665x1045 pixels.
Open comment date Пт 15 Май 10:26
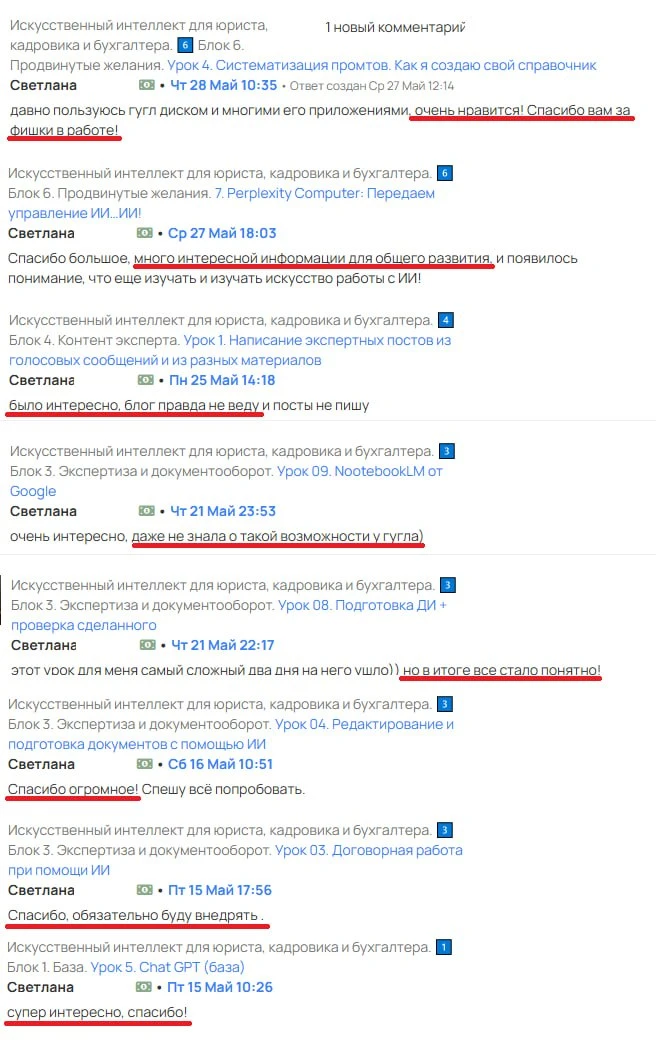tap(219, 987)
